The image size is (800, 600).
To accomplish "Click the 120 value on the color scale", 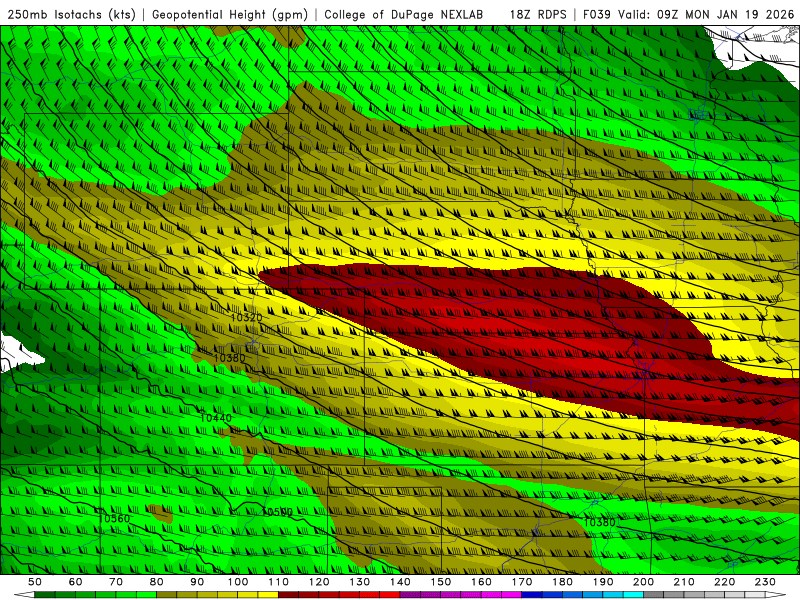I will (x=319, y=582).
